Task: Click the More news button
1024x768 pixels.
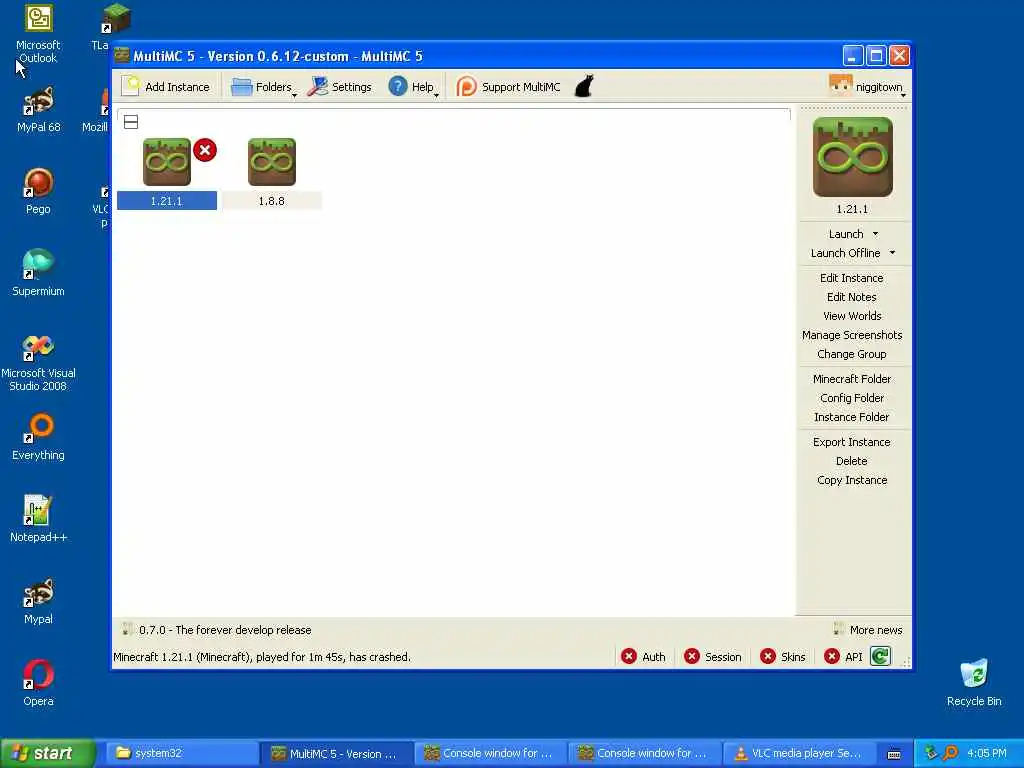Action: tap(869, 630)
